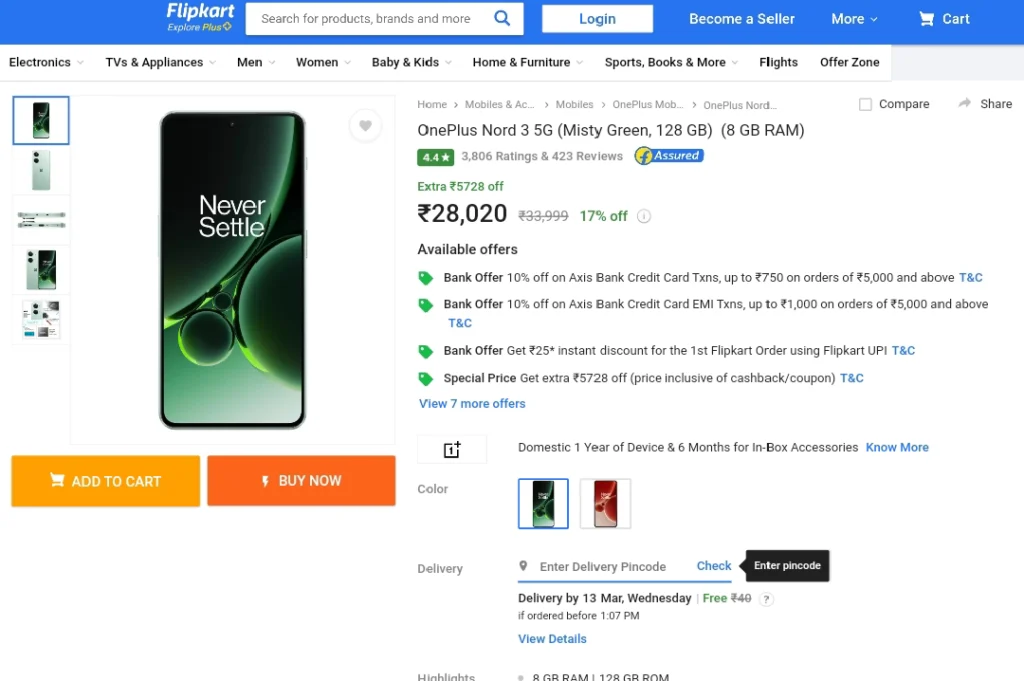Click the price info circle icon
This screenshot has height=681, width=1024.
tap(644, 216)
